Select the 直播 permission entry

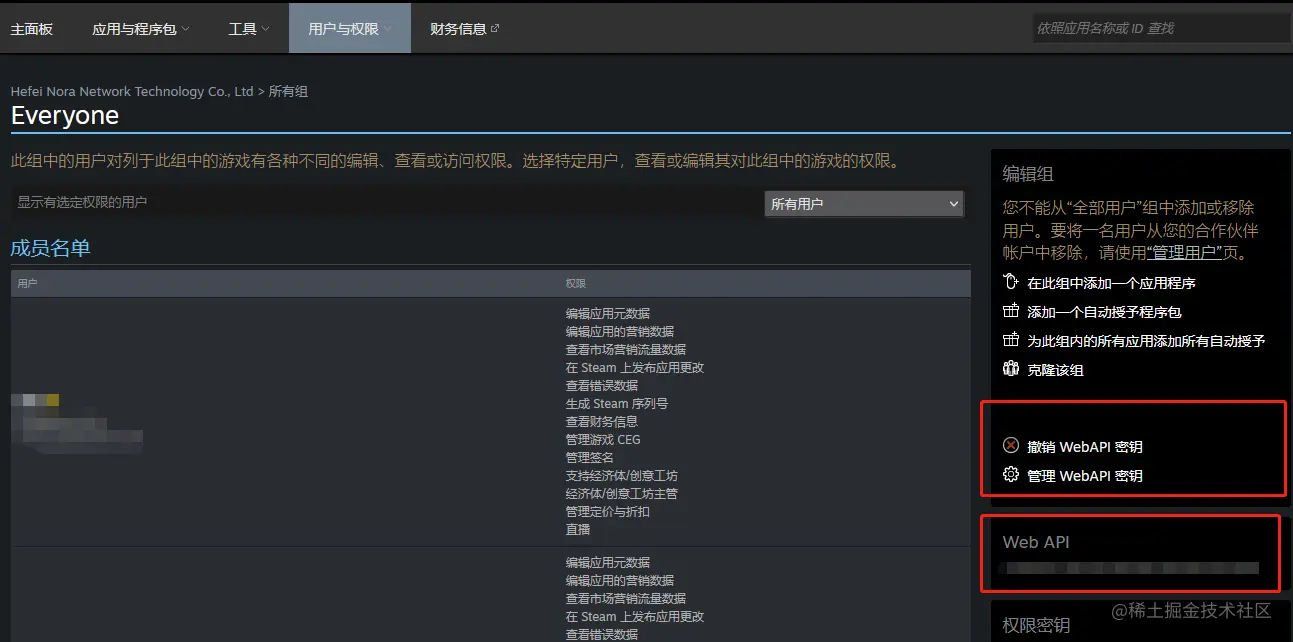pos(576,529)
